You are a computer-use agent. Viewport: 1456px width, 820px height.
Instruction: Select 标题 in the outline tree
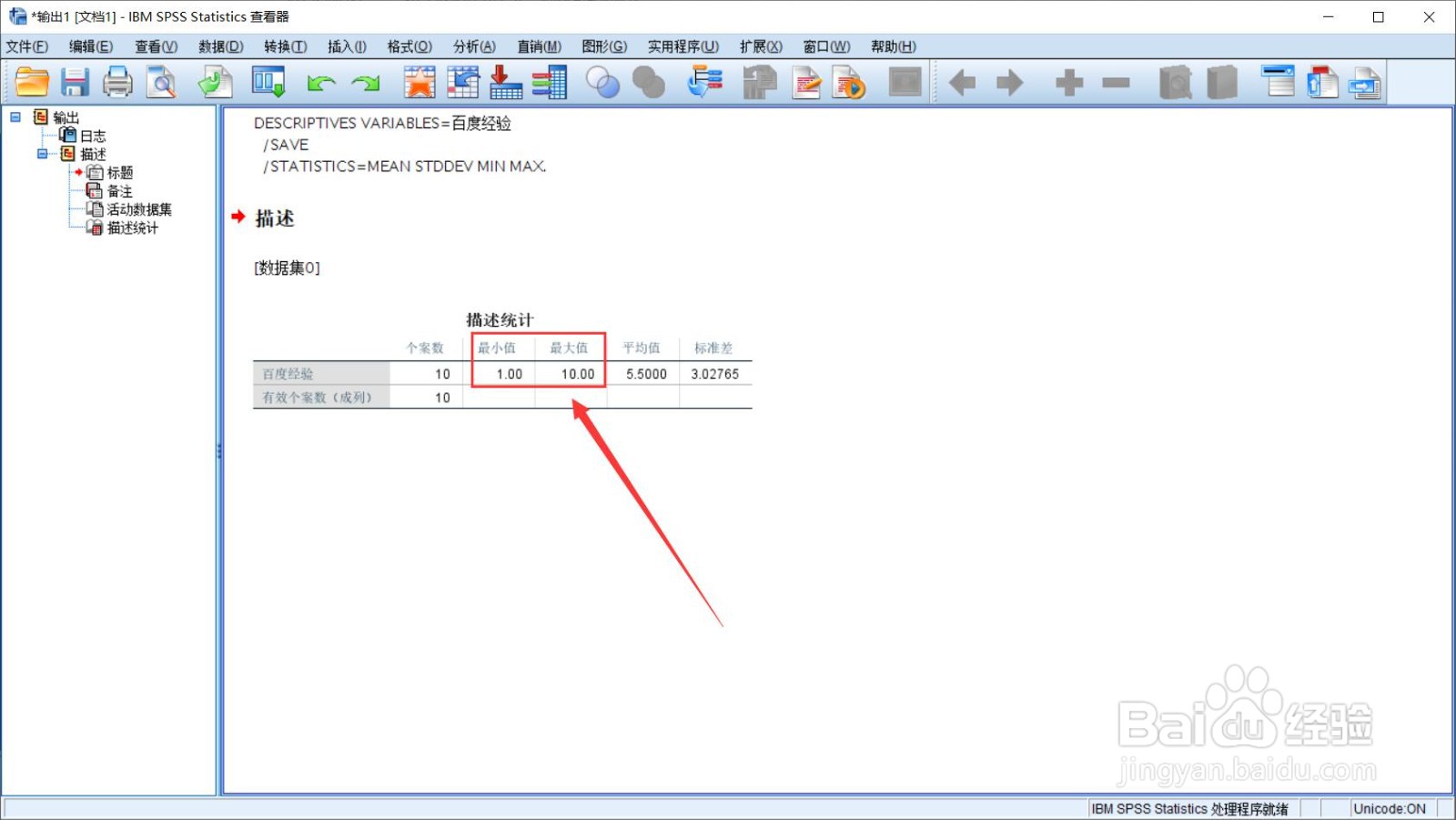point(120,172)
